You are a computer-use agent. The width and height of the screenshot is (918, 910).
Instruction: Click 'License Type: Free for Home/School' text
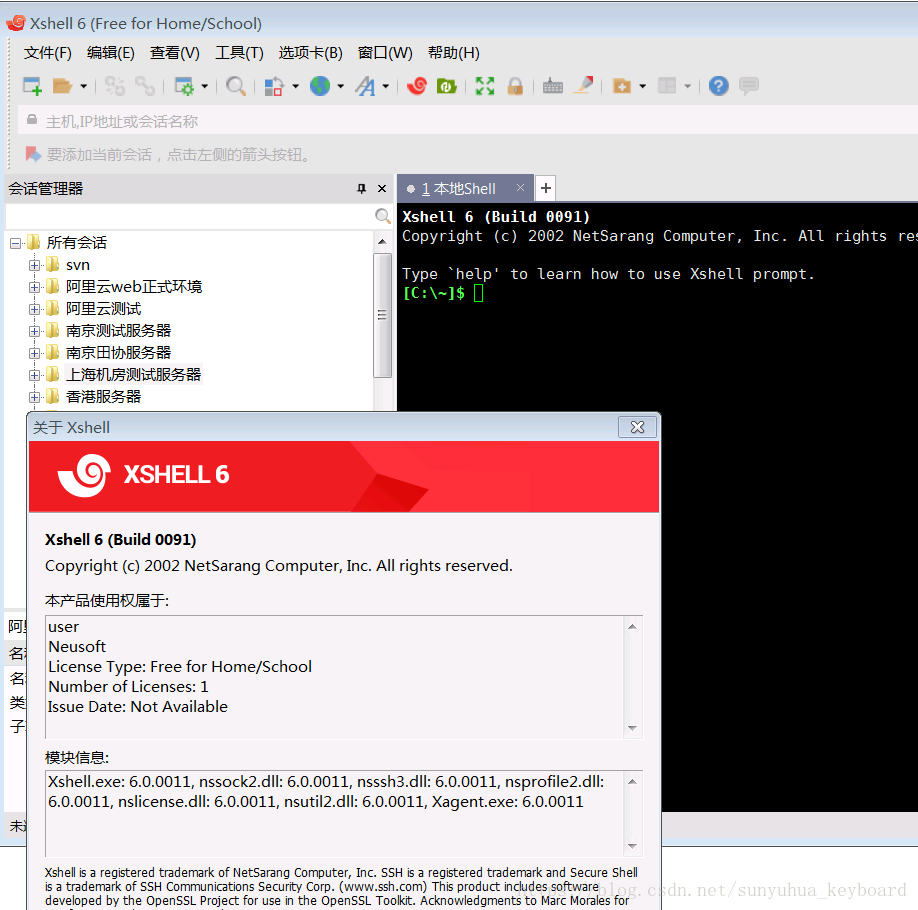[180, 667]
